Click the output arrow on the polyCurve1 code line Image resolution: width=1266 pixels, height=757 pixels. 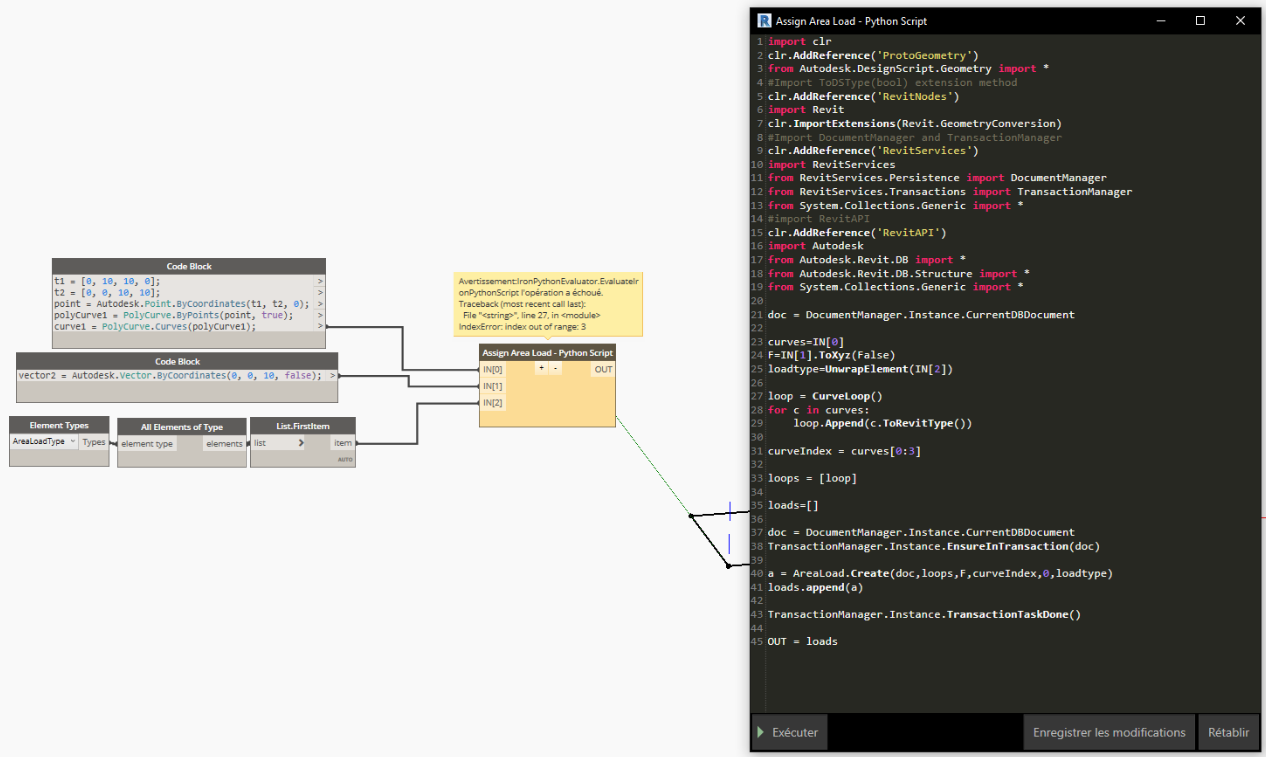321,315
